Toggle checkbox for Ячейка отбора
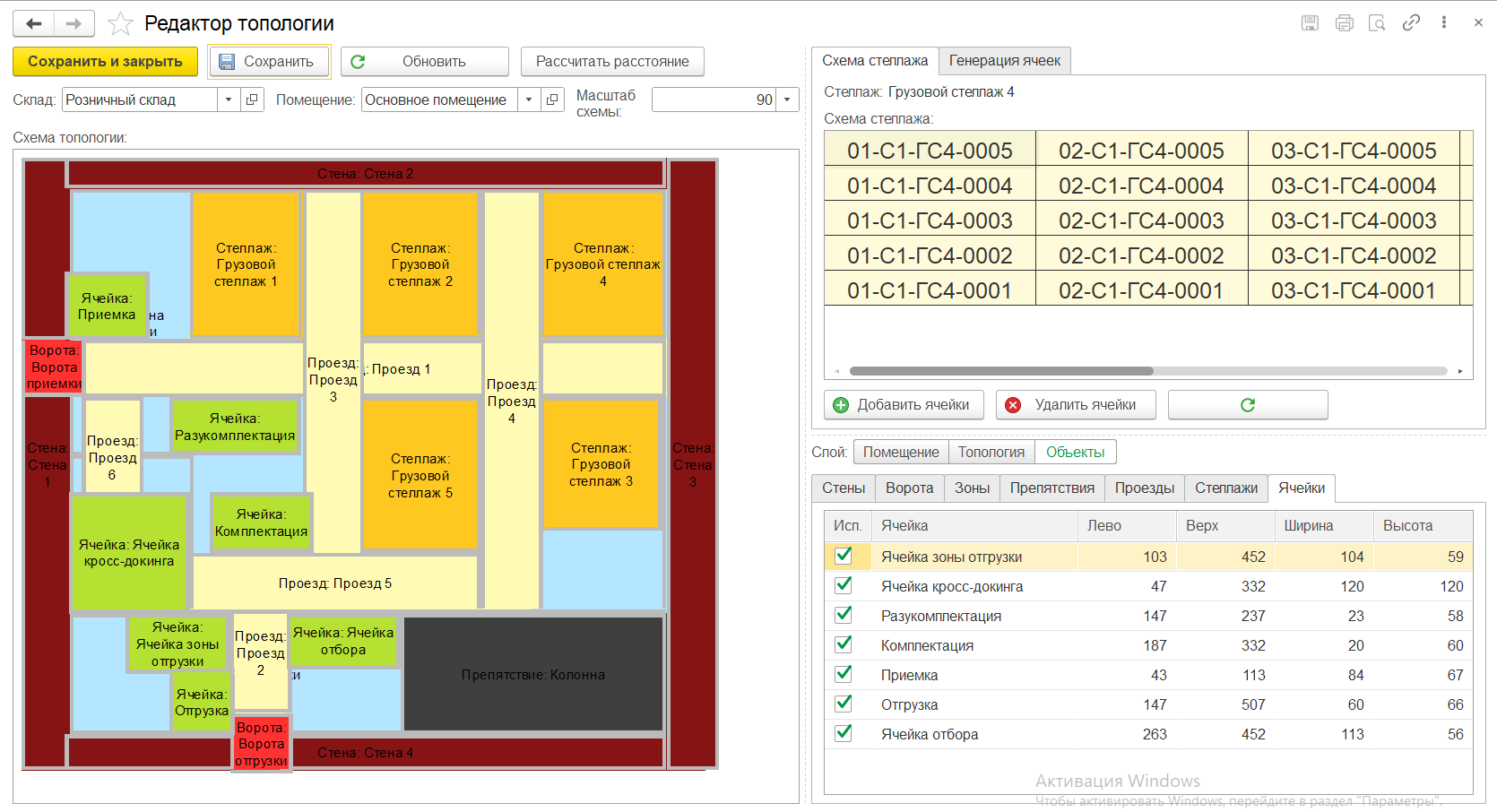 click(844, 733)
